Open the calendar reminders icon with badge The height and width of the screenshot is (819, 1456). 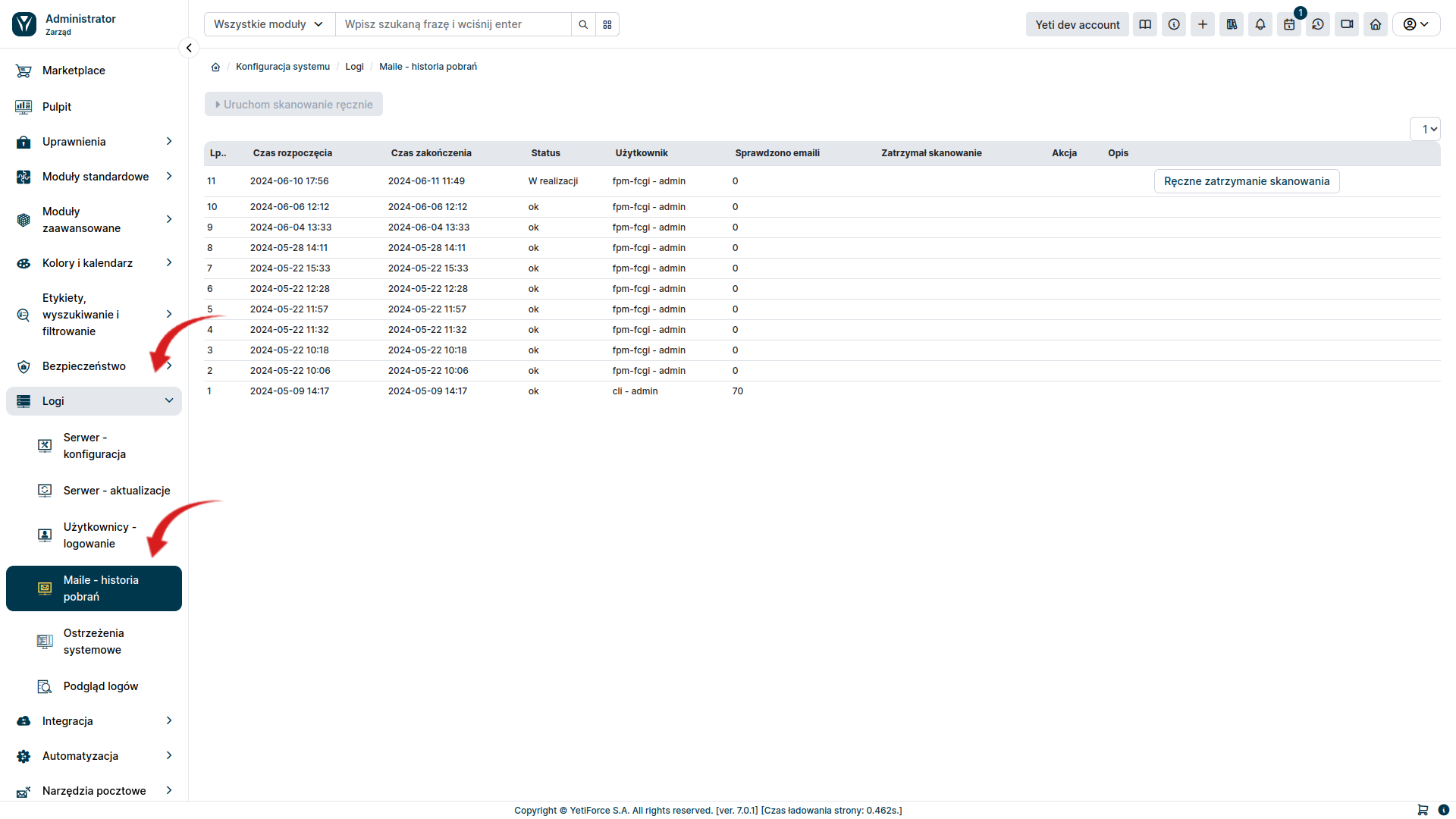[1289, 24]
